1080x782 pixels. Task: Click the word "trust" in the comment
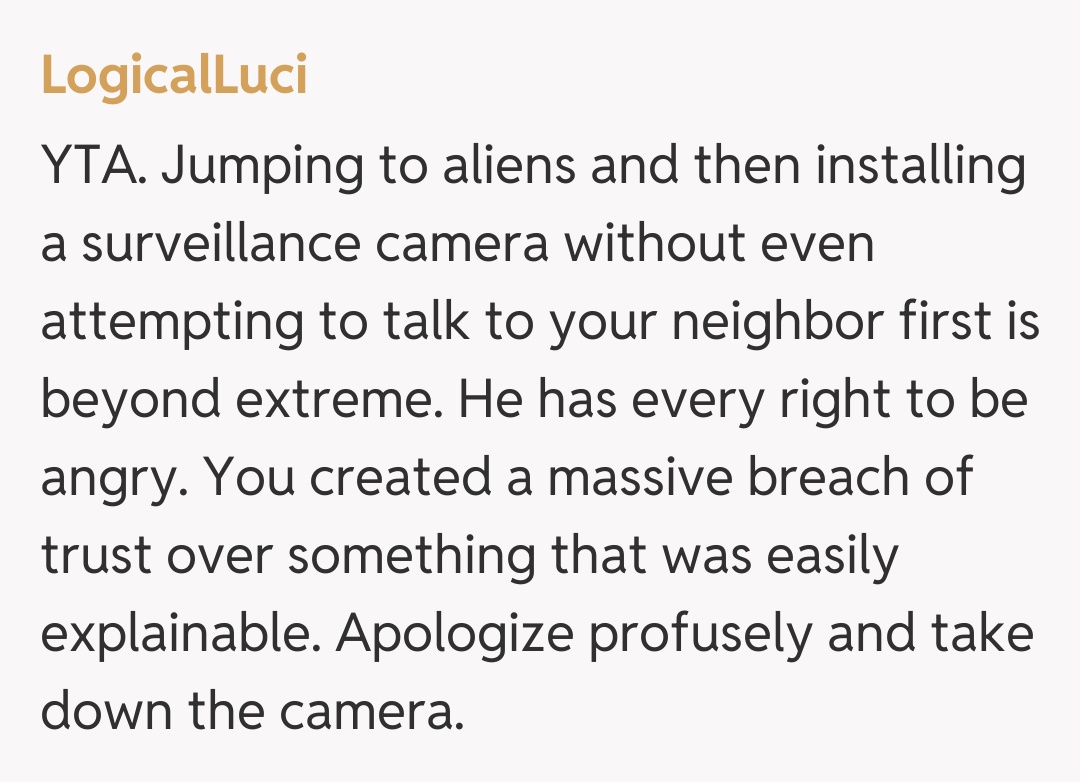[x=96, y=556]
